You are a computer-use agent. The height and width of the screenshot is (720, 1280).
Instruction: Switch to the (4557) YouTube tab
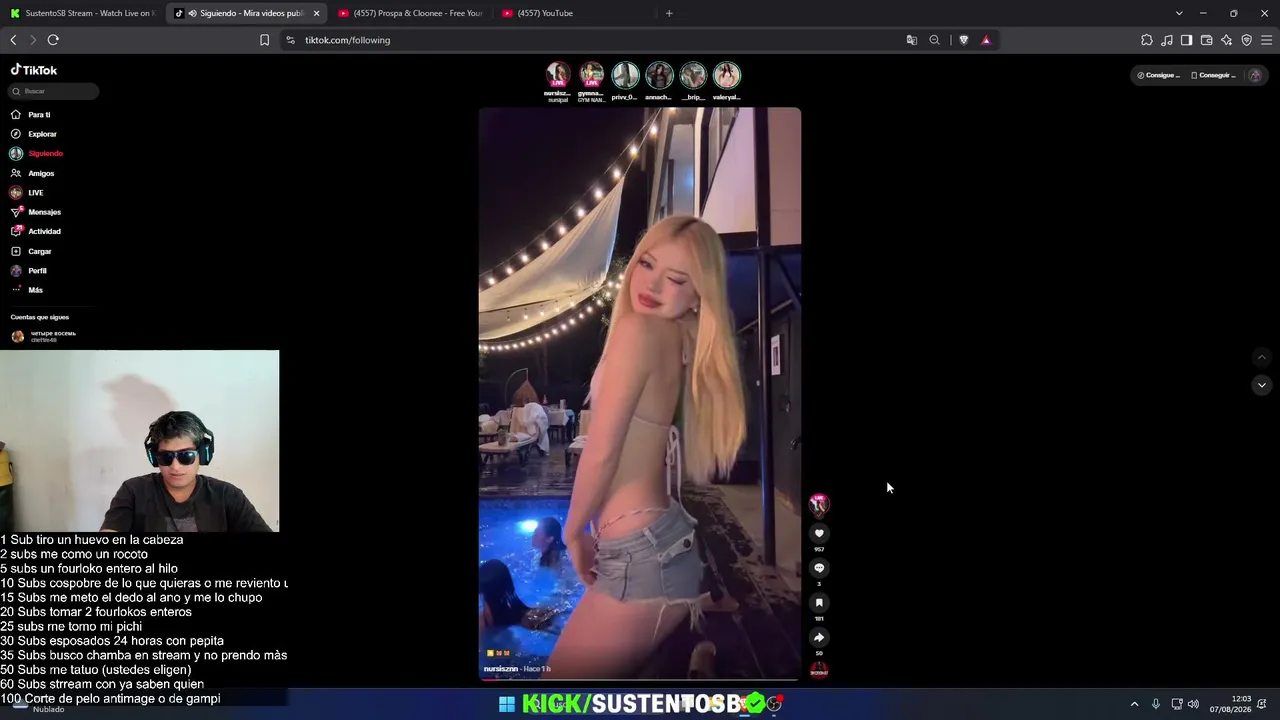coord(574,13)
